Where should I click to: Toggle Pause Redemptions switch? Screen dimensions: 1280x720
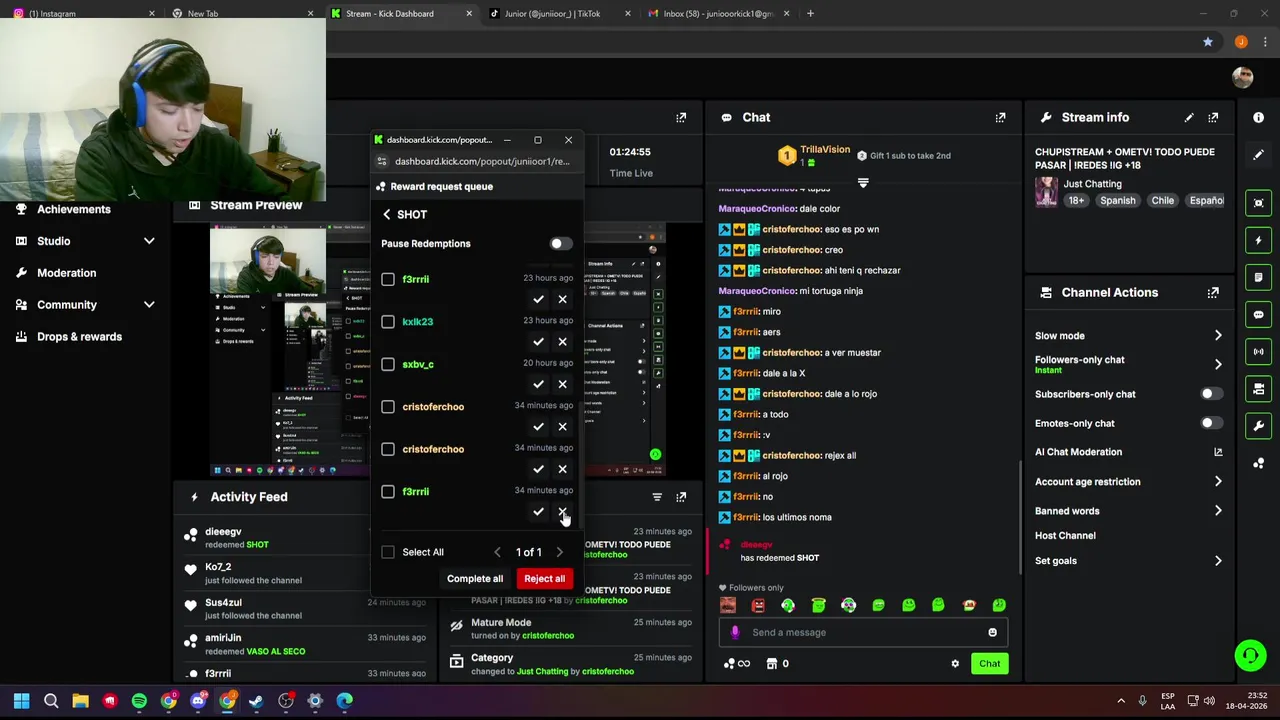tap(560, 244)
